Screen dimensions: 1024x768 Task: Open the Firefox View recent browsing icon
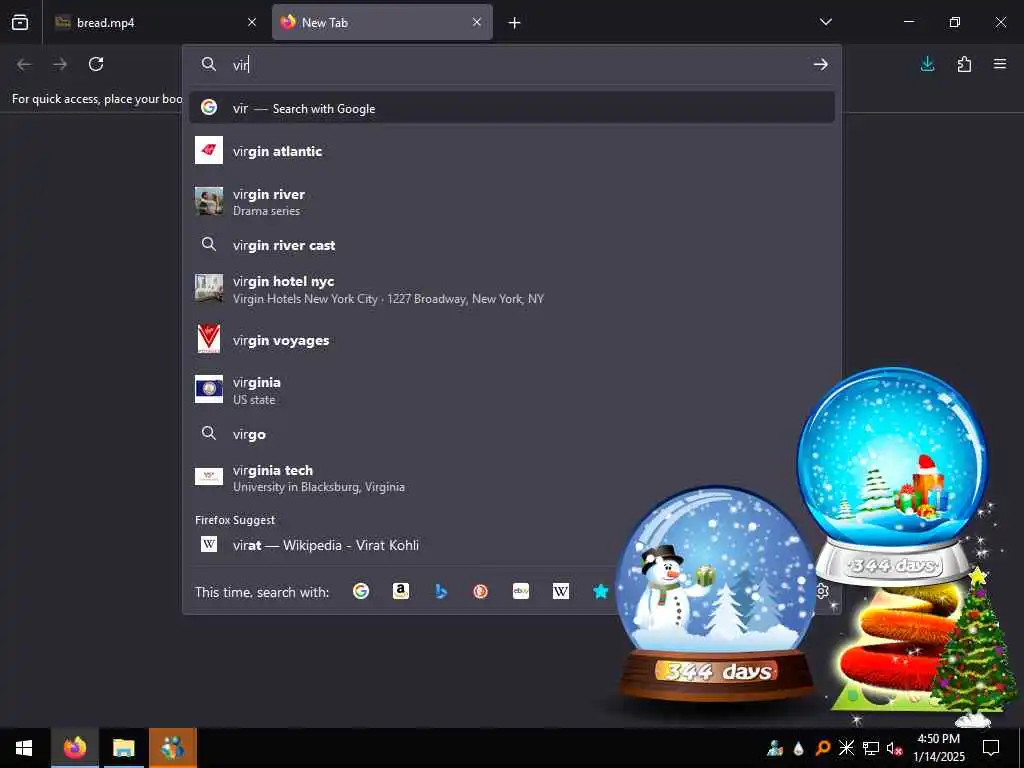click(20, 22)
